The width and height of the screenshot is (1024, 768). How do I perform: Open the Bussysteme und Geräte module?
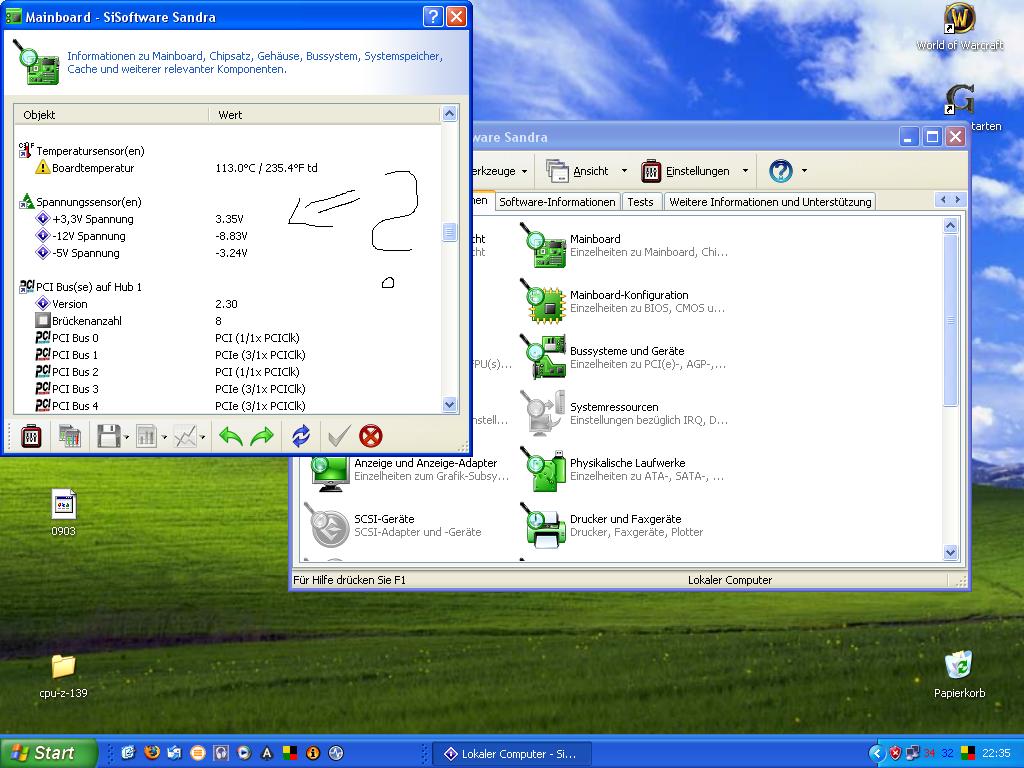coord(543,357)
